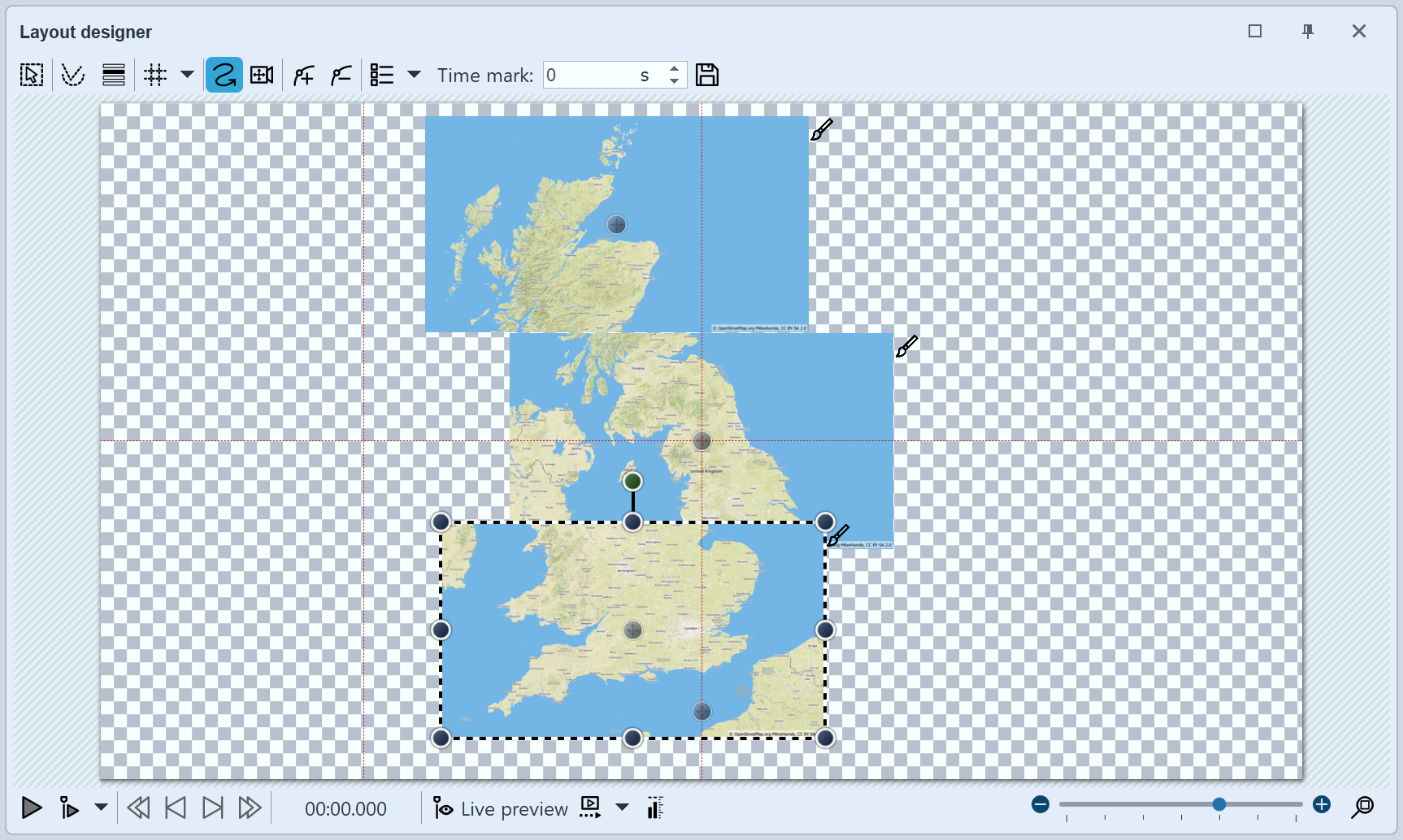This screenshot has width=1403, height=840.
Task: Pin the Layout designer panel
Action: click(1308, 31)
